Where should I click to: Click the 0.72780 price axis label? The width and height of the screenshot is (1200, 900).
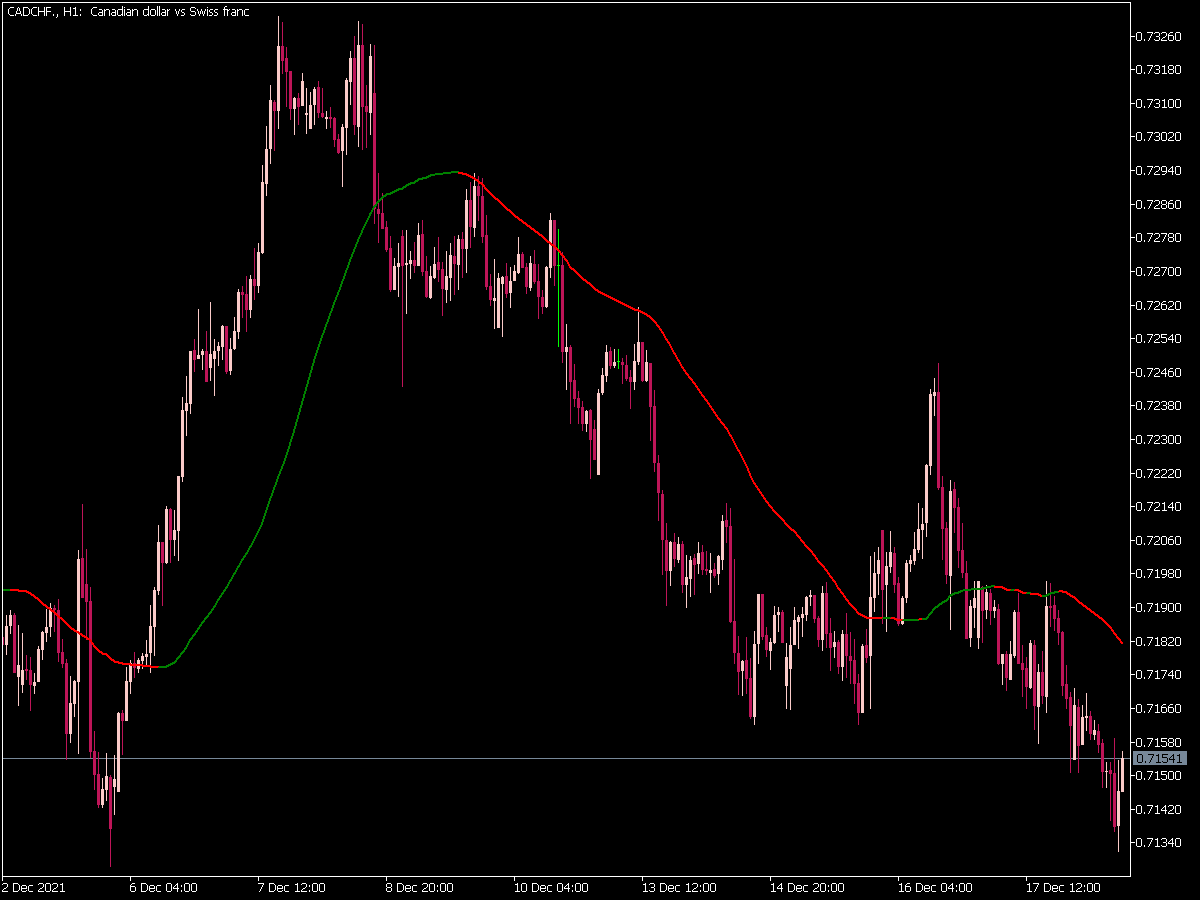pos(1157,238)
